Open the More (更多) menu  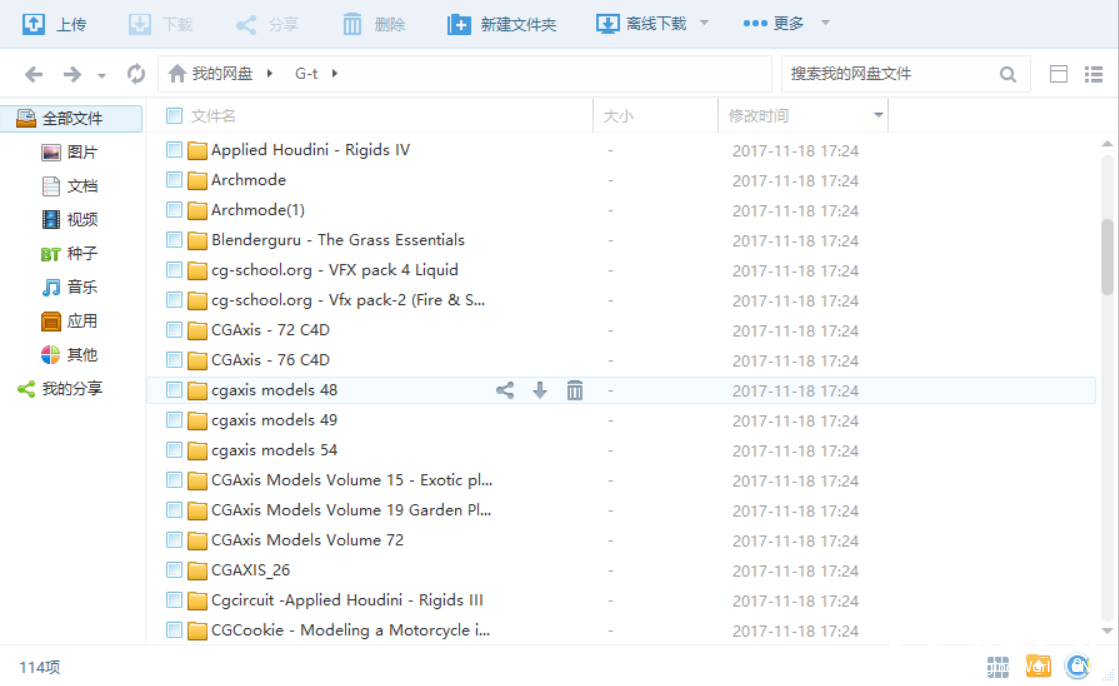coord(774,24)
